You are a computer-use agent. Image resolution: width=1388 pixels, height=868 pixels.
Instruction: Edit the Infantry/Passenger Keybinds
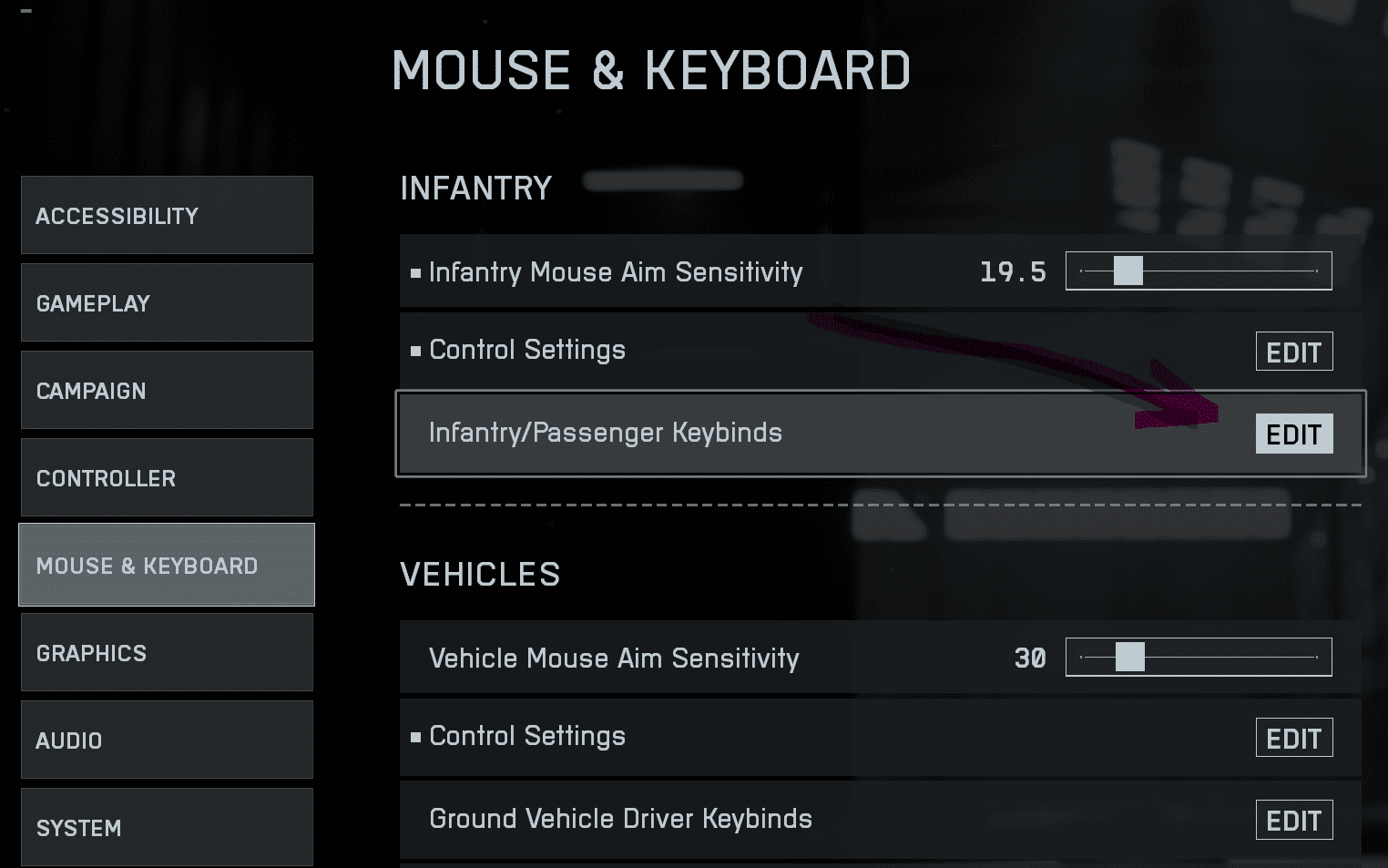click(1293, 434)
